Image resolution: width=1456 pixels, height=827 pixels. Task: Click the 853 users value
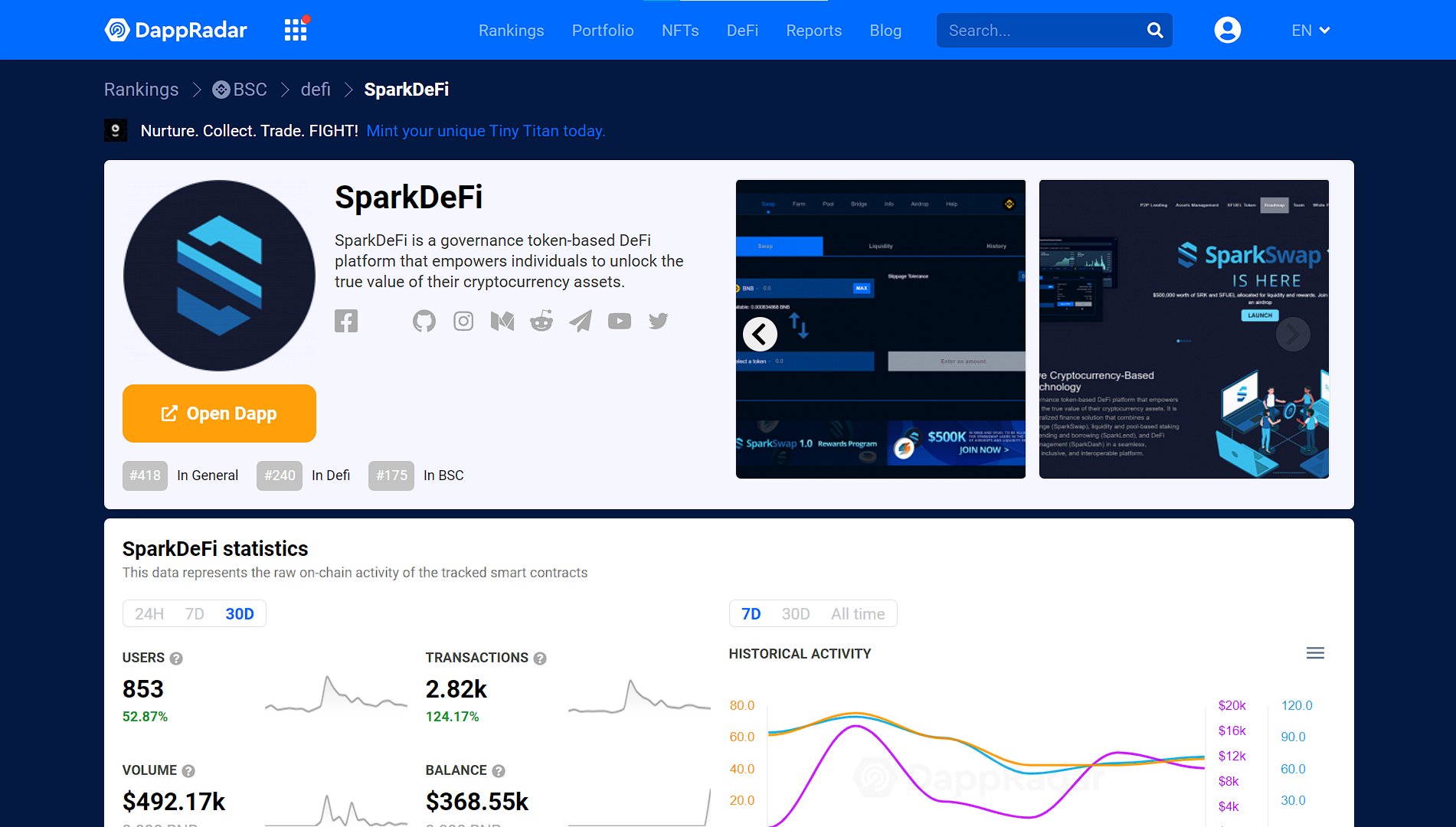tap(143, 689)
